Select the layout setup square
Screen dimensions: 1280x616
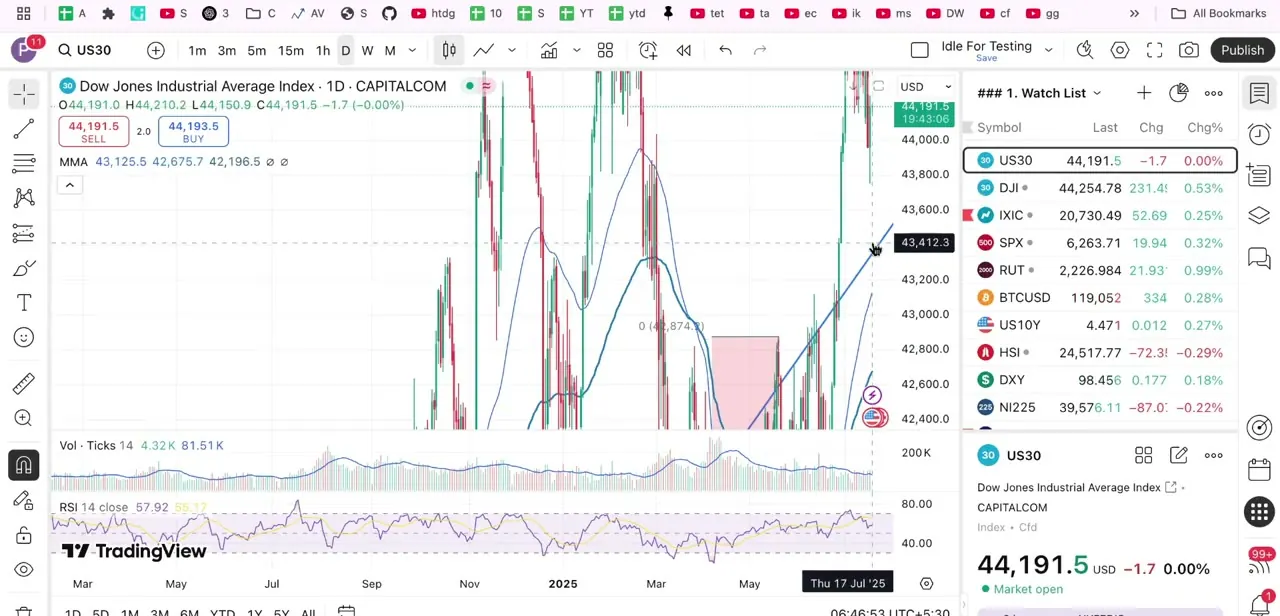click(x=920, y=50)
